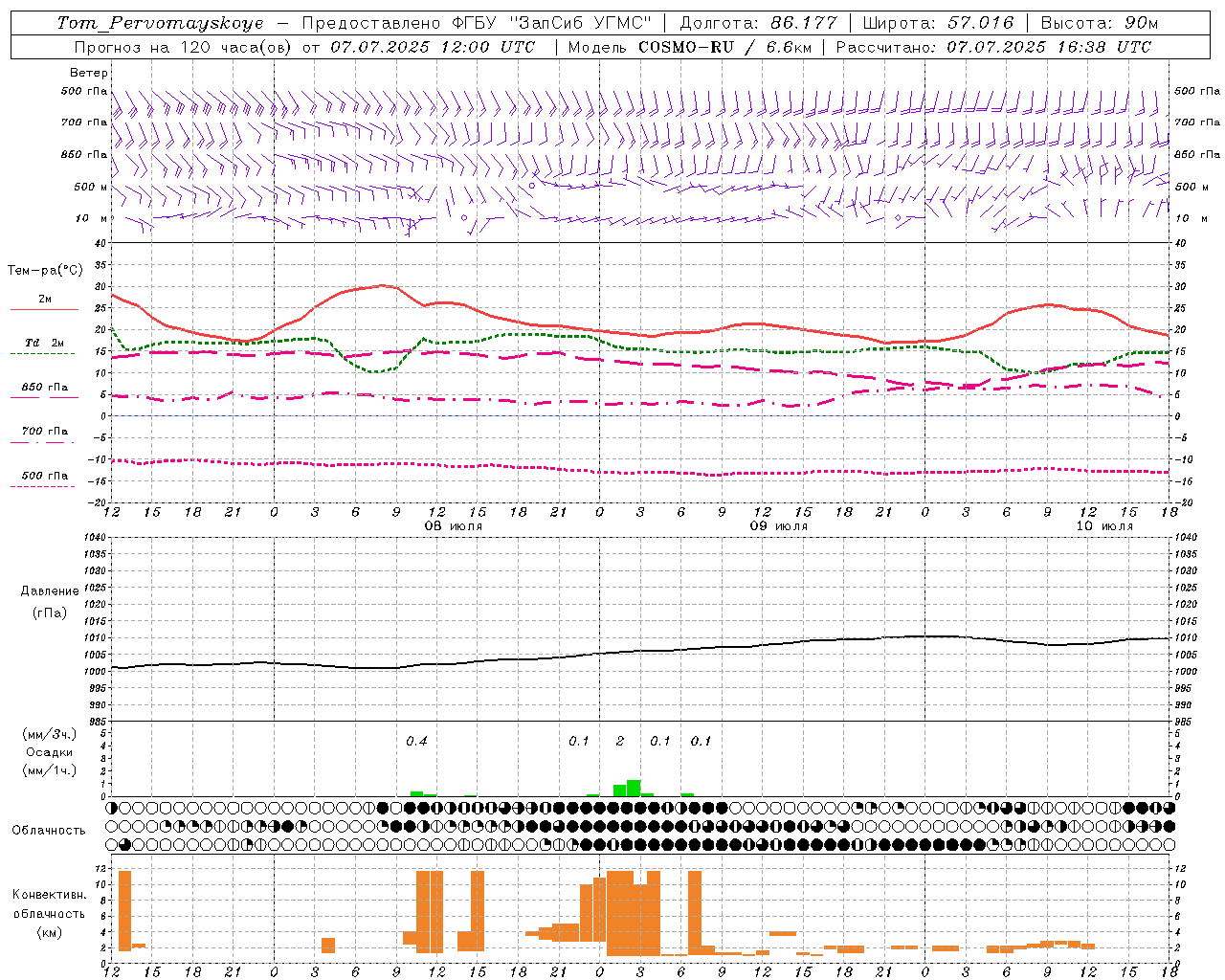Image resolution: width=1225 pixels, height=980 pixels.
Task: Click the "1040" pressure axis top value
Action: [95, 537]
